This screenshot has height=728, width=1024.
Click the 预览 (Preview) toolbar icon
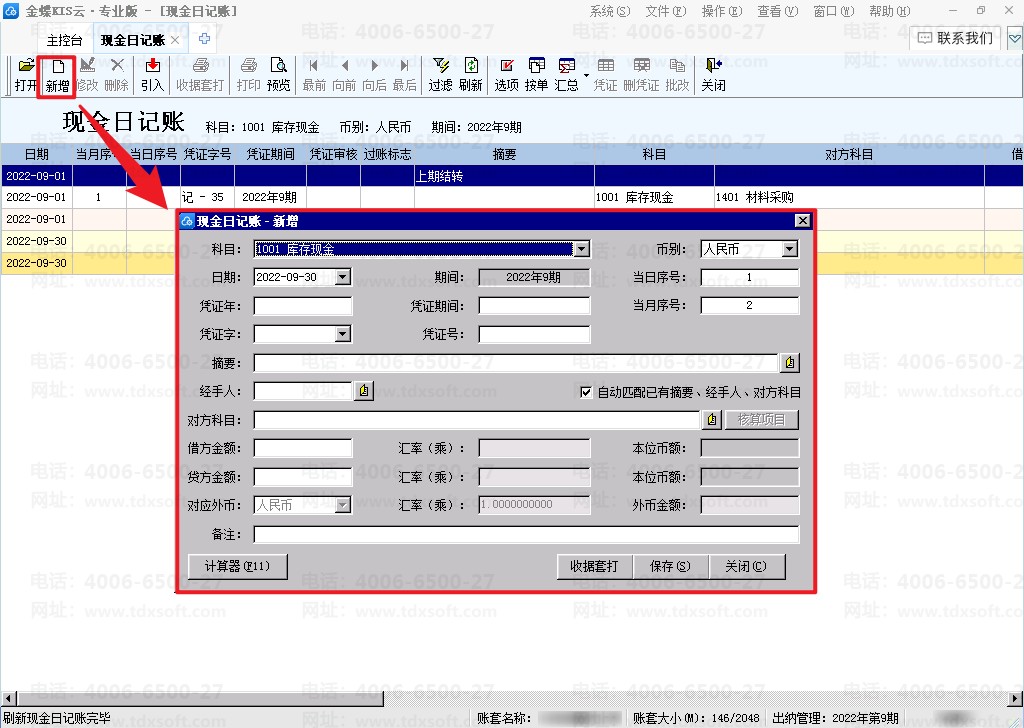click(x=279, y=75)
